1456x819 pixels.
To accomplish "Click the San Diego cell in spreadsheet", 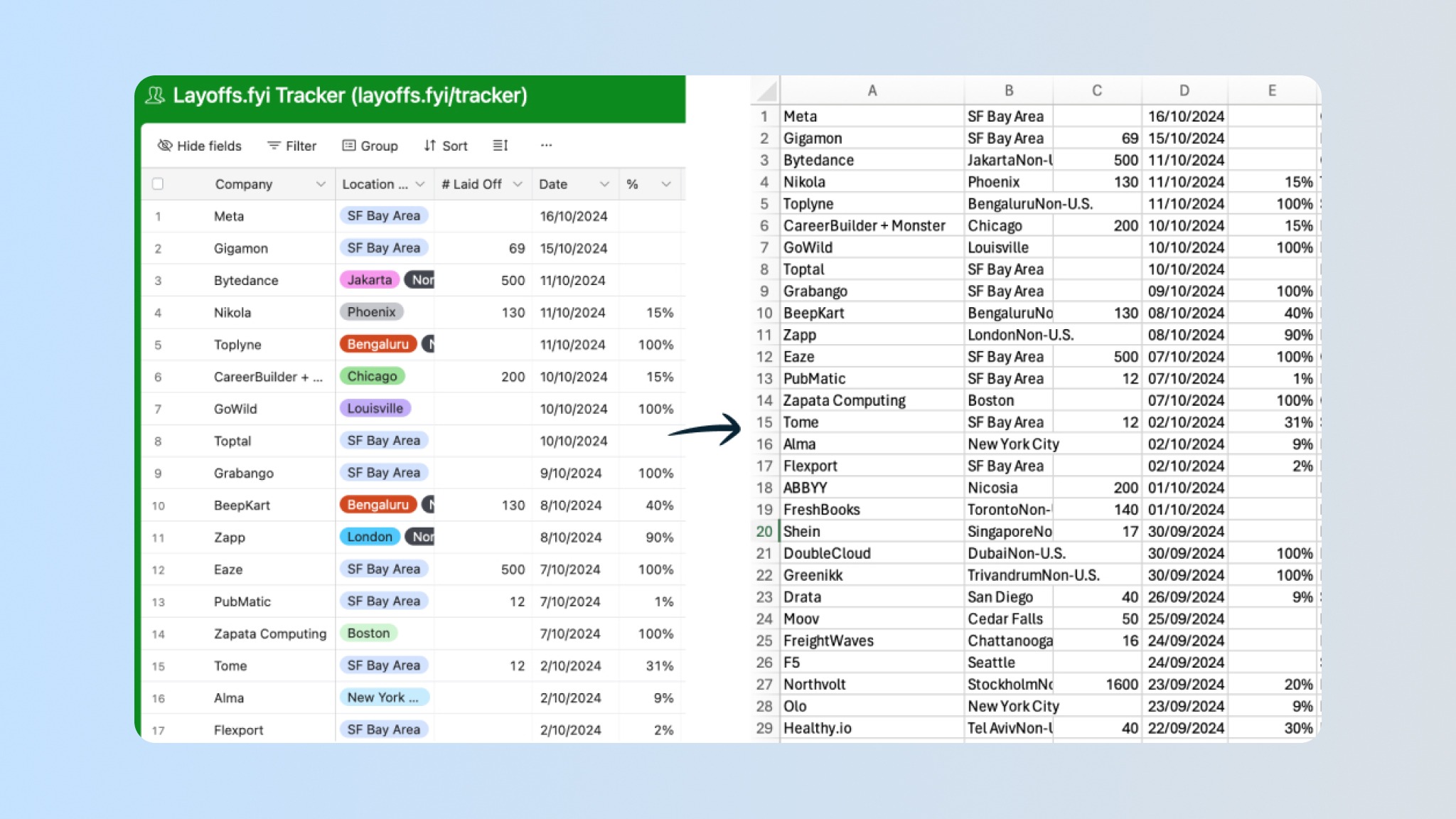I will (x=1009, y=597).
